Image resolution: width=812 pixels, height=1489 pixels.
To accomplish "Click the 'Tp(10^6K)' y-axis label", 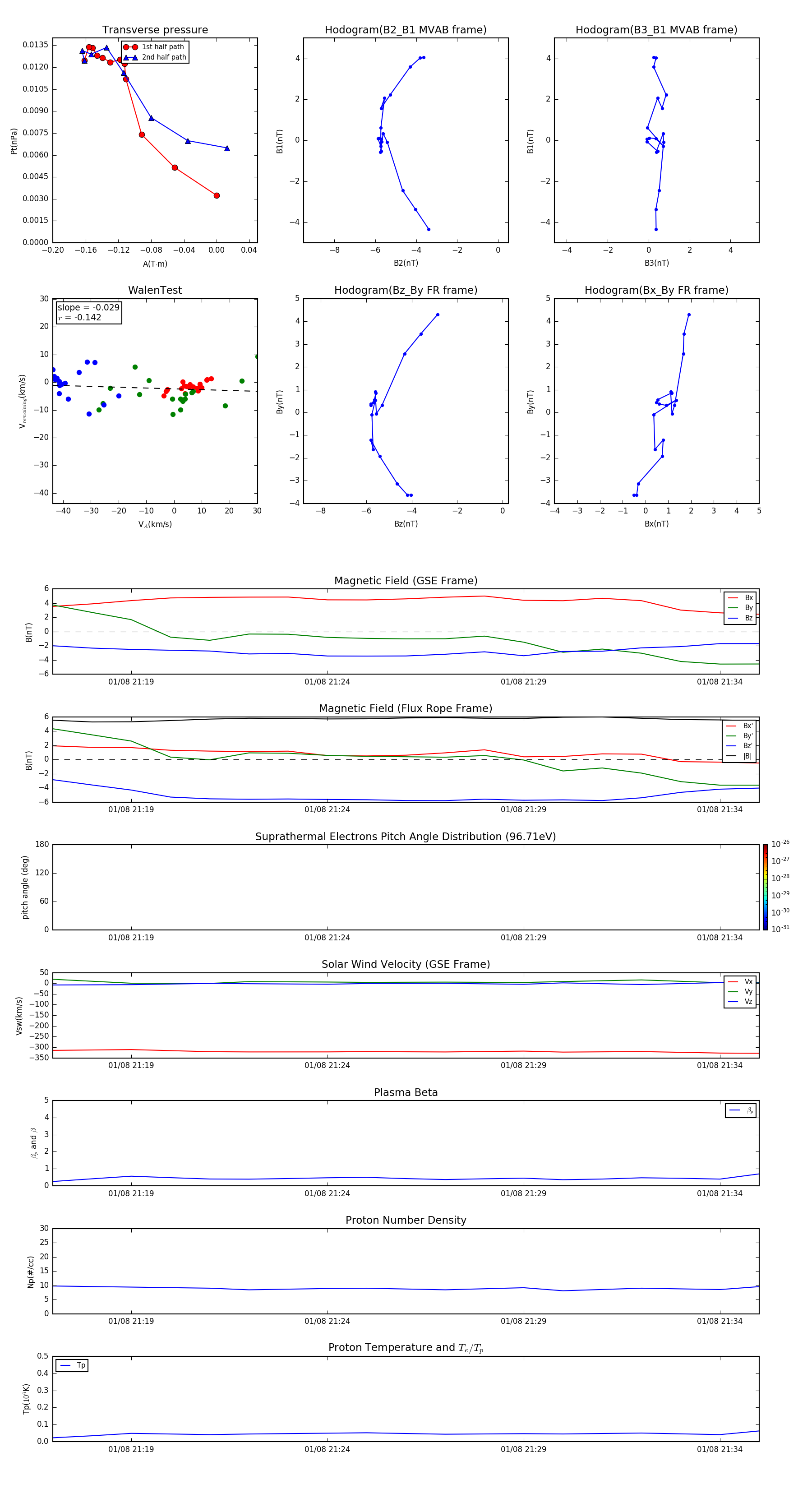I will pos(26,1399).
